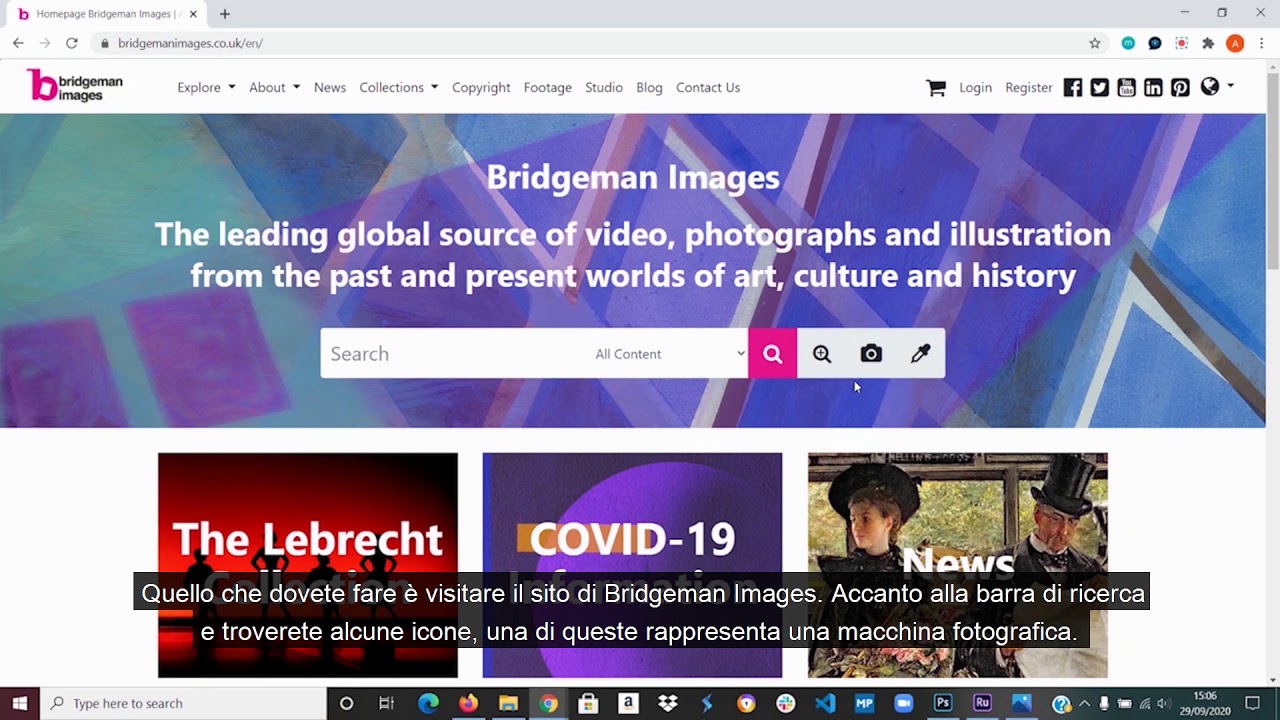Viewport: 1280px width, 720px height.
Task: Click the Windows taskbar search box
Action: [184, 703]
